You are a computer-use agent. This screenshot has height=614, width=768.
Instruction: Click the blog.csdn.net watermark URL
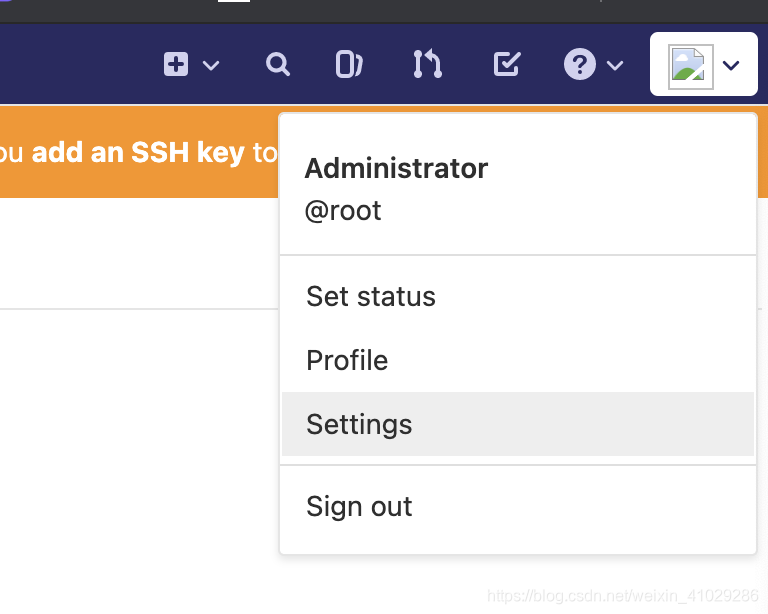coord(623,596)
